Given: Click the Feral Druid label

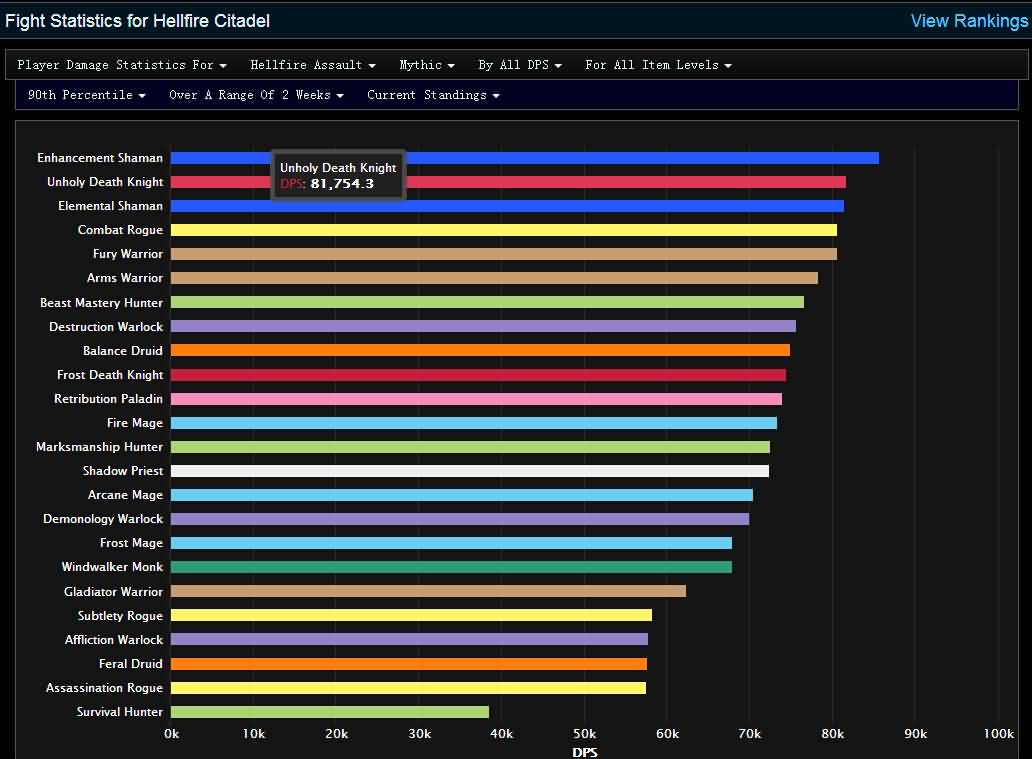Looking at the screenshot, I should [131, 664].
